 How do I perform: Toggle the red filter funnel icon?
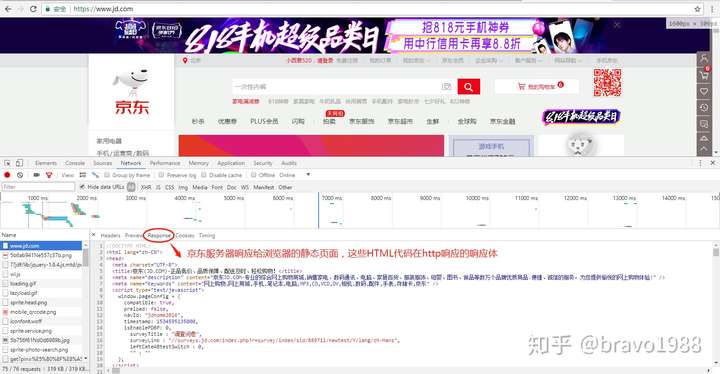[x=49, y=175]
